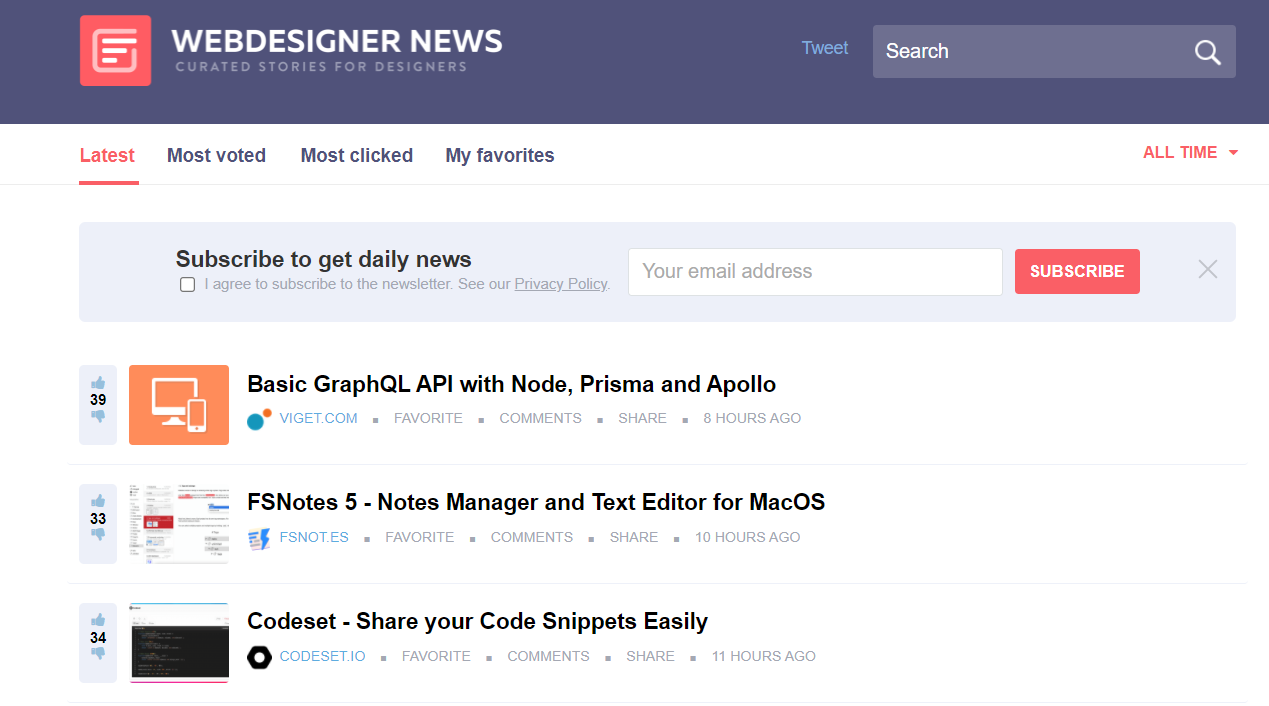Share the Codeset story
The image size is (1269, 706).
650,656
